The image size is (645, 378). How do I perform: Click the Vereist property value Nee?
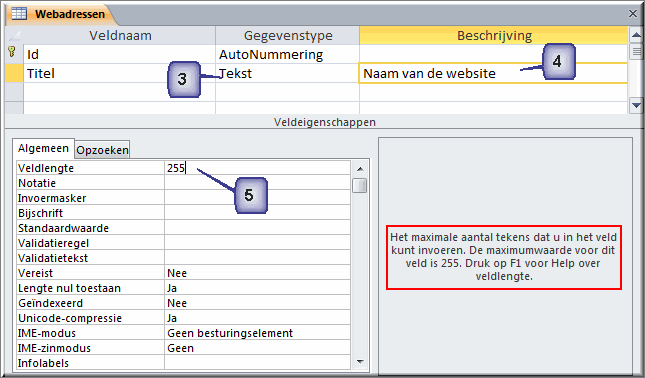pyautogui.click(x=258, y=273)
